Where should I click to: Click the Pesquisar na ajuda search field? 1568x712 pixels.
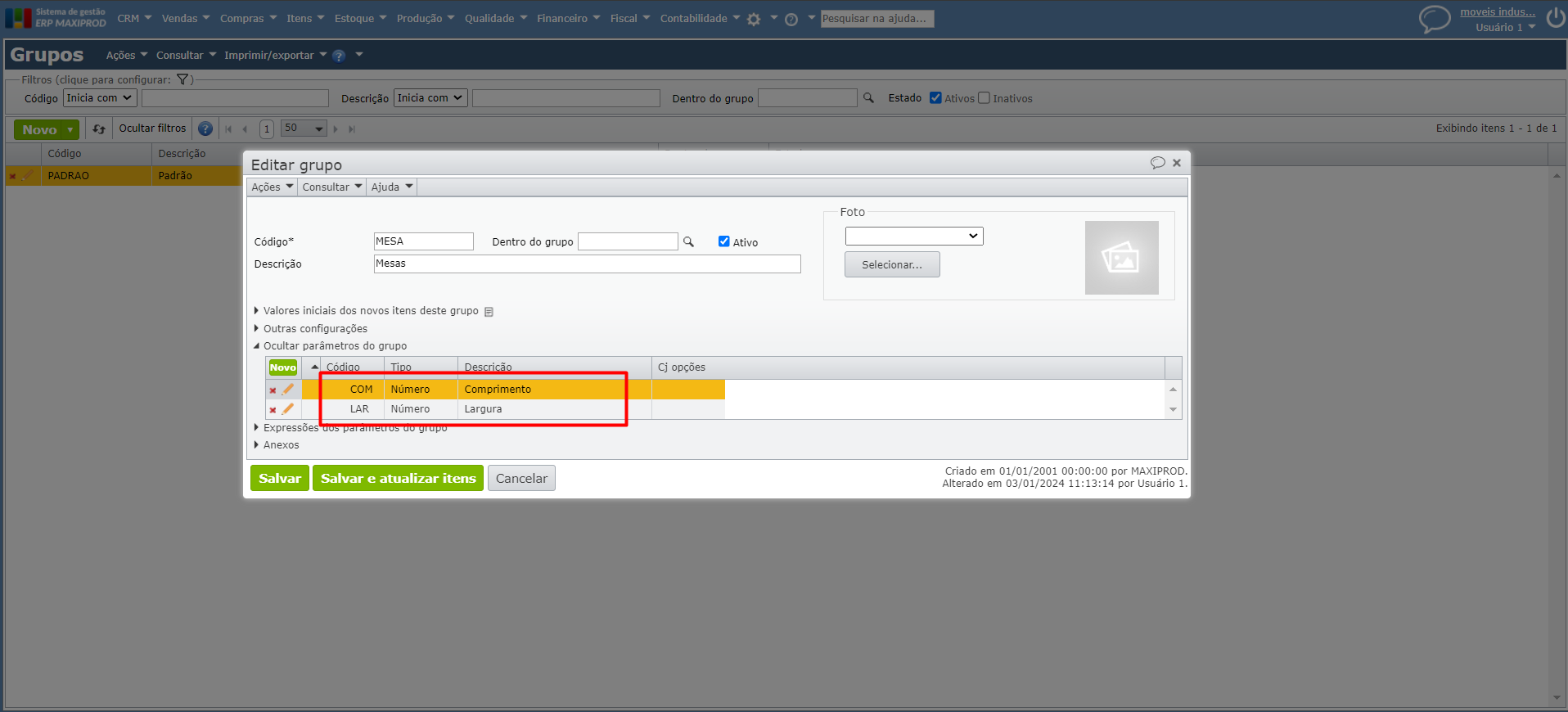877,19
